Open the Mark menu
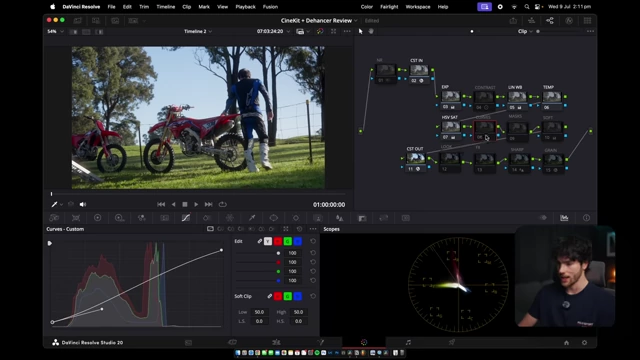The width and height of the screenshot is (640, 360). 204,7
